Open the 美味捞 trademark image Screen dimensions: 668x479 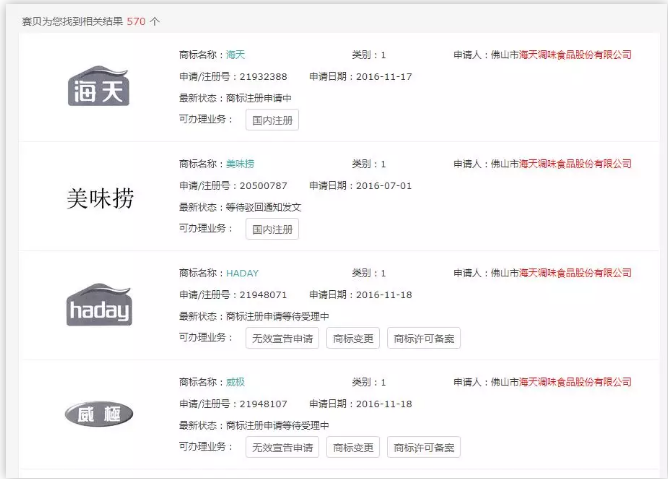point(100,198)
